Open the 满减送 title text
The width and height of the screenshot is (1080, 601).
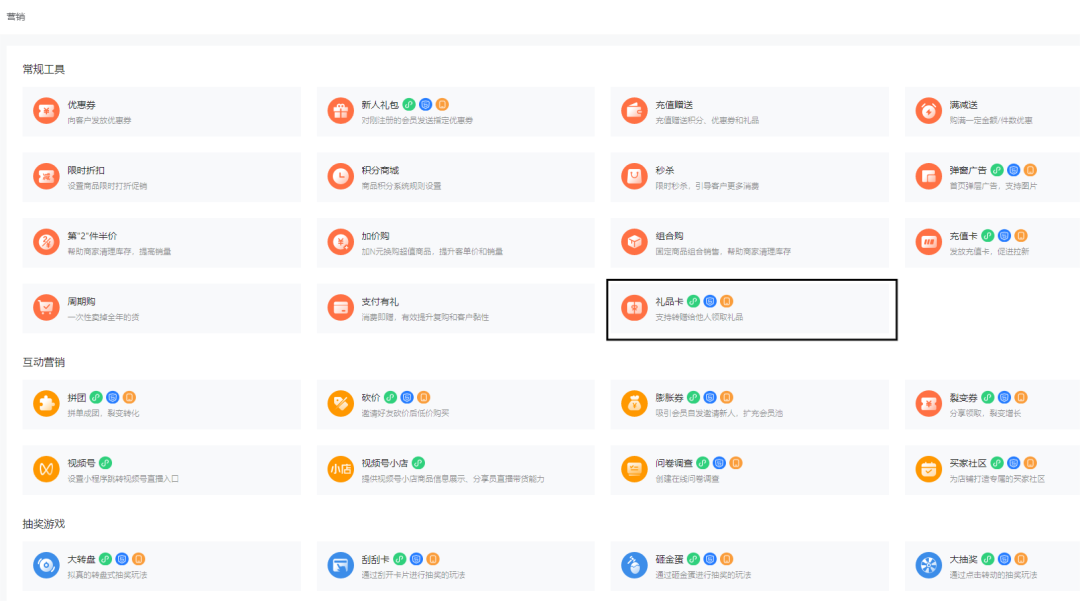point(964,105)
